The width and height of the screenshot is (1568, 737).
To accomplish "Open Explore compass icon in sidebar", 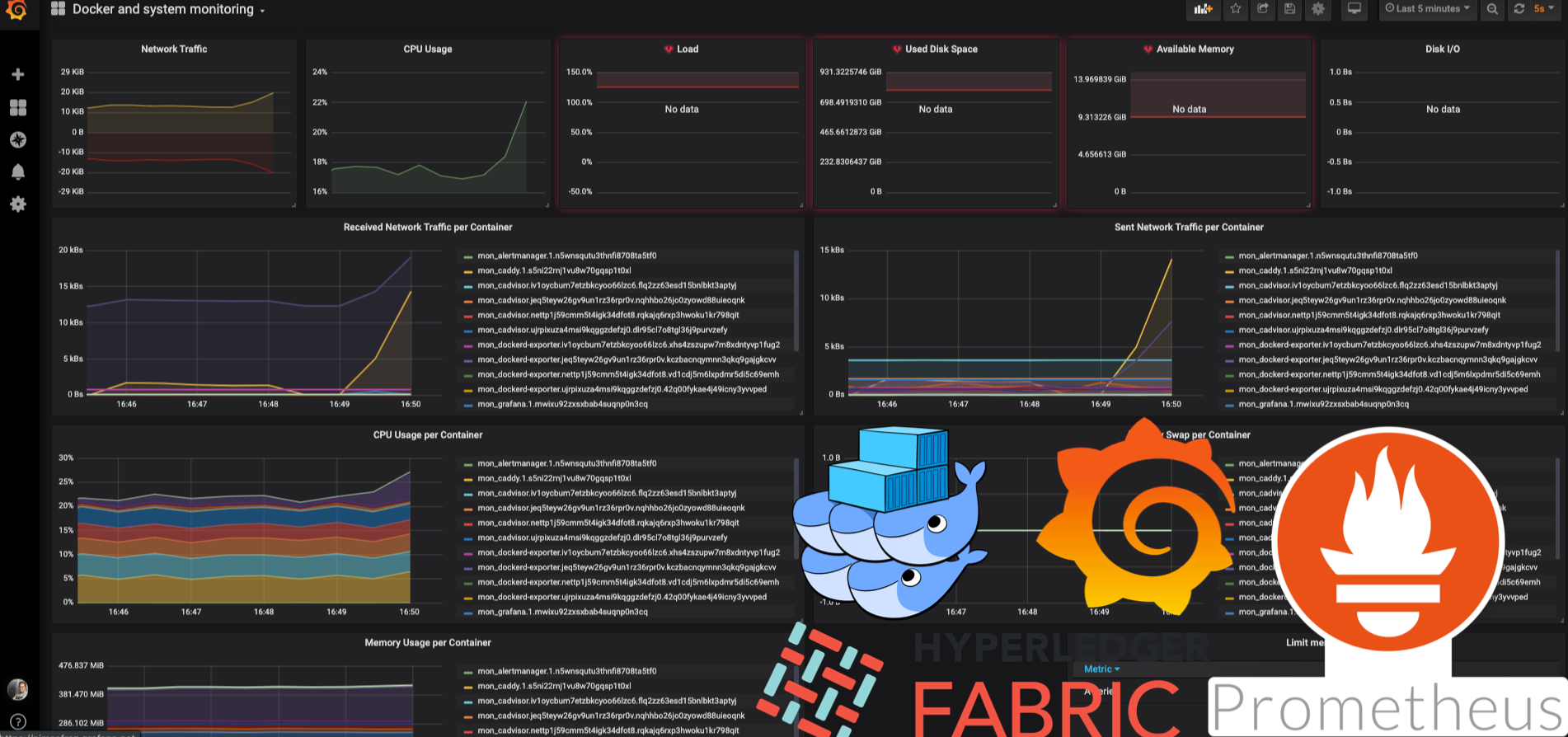I will pyautogui.click(x=18, y=140).
